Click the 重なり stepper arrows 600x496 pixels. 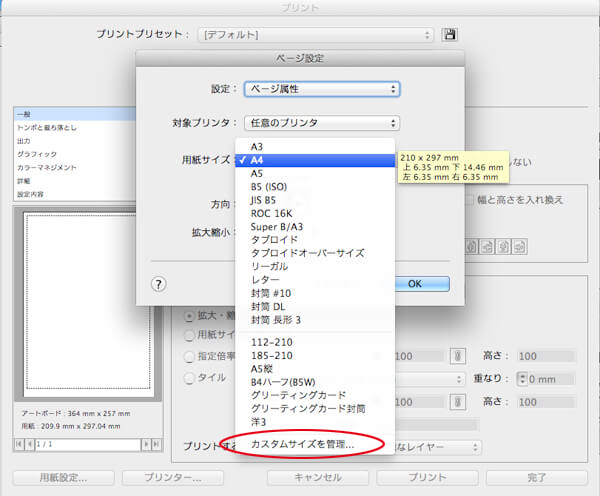(522, 379)
